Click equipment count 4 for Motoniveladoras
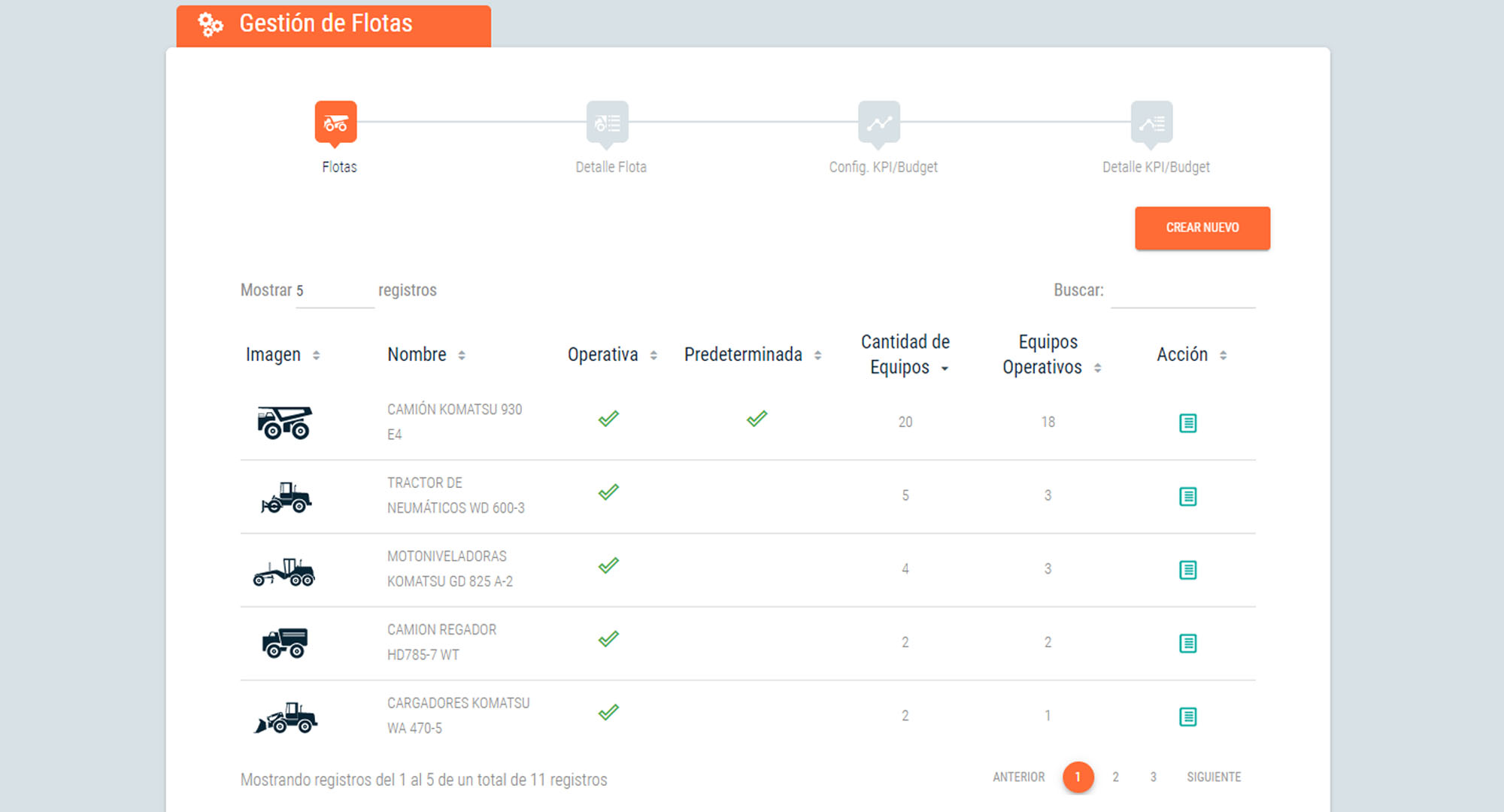 [905, 569]
